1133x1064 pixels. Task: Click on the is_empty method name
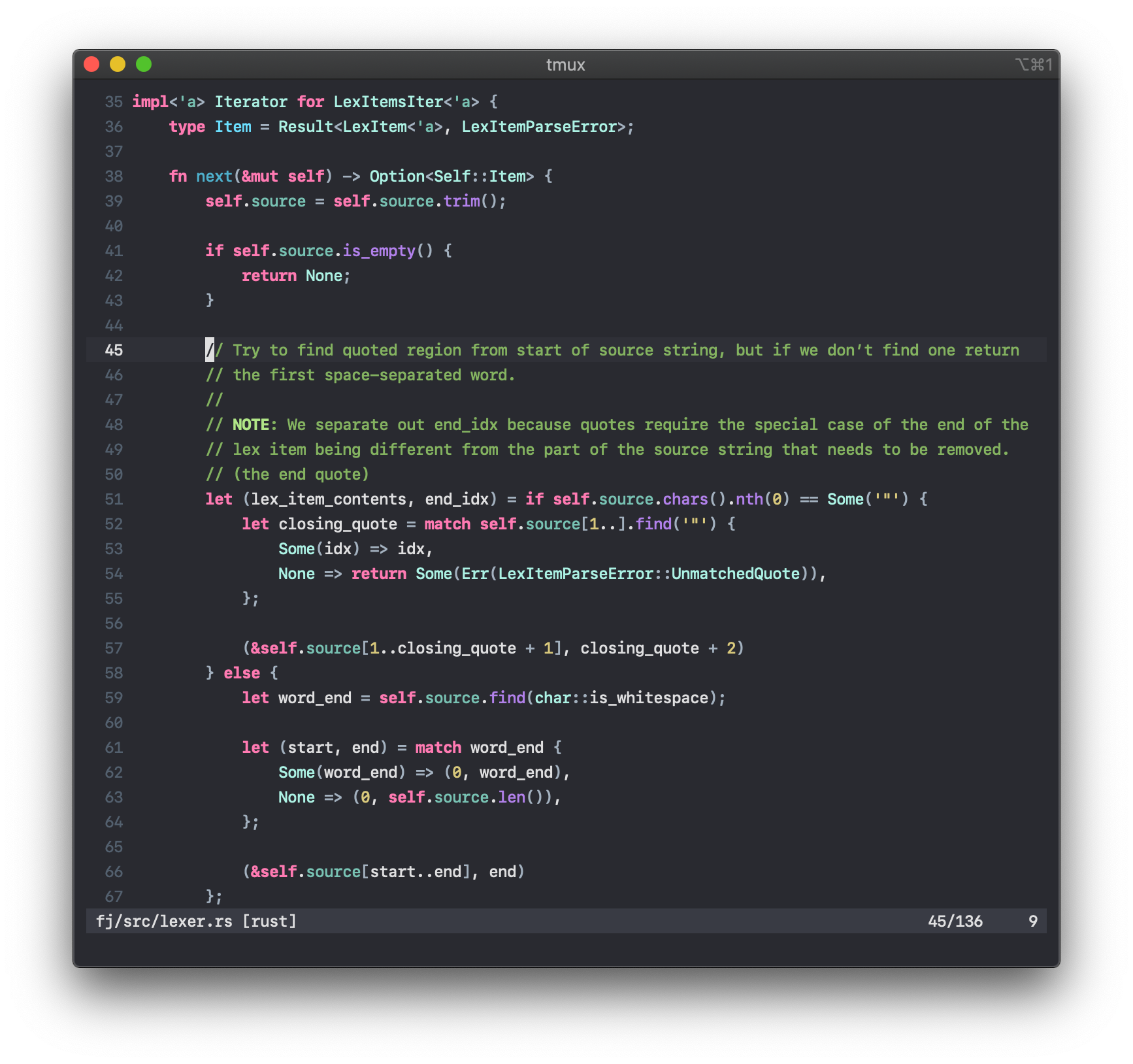point(379,251)
